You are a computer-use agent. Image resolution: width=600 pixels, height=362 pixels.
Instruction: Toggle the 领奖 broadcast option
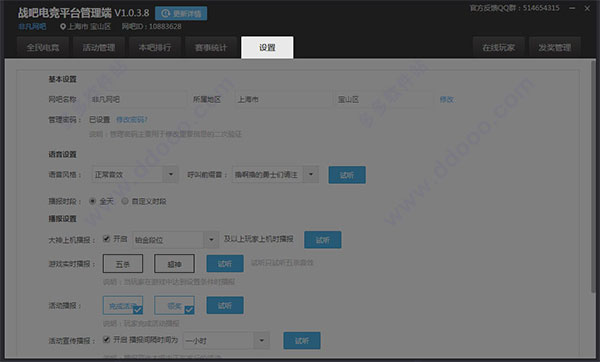click(x=174, y=305)
